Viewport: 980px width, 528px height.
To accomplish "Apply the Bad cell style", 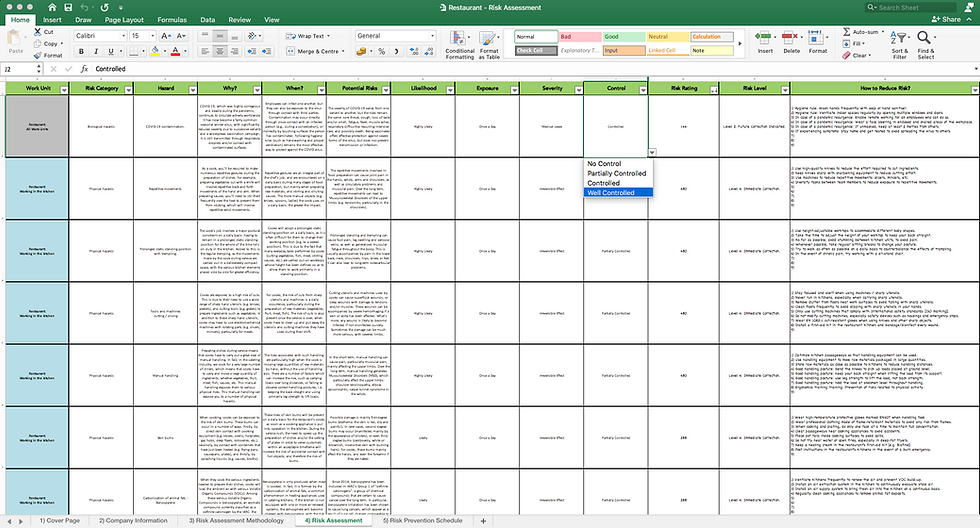I will point(580,37).
